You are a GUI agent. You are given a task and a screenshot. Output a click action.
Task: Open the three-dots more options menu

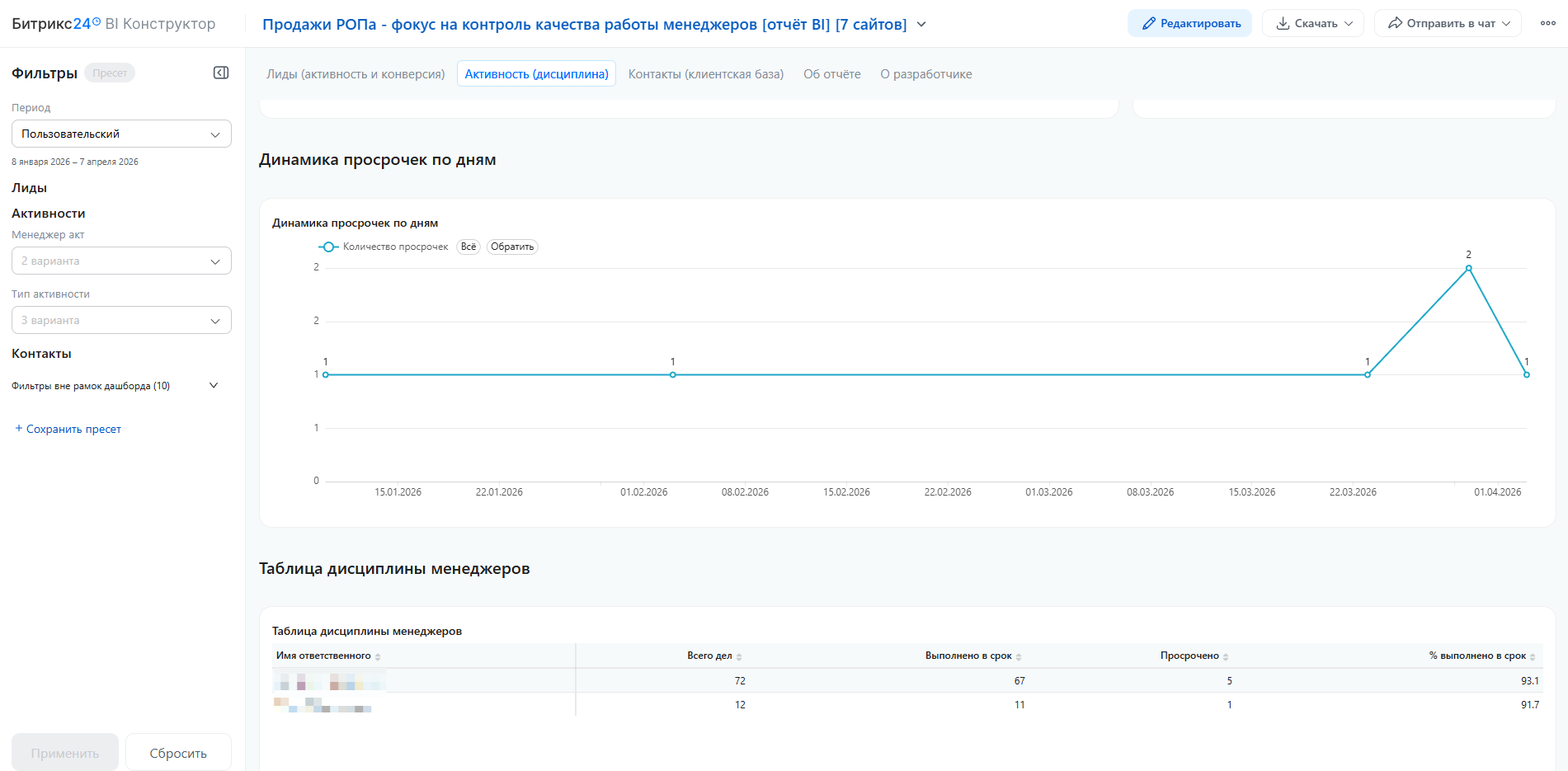(1547, 23)
